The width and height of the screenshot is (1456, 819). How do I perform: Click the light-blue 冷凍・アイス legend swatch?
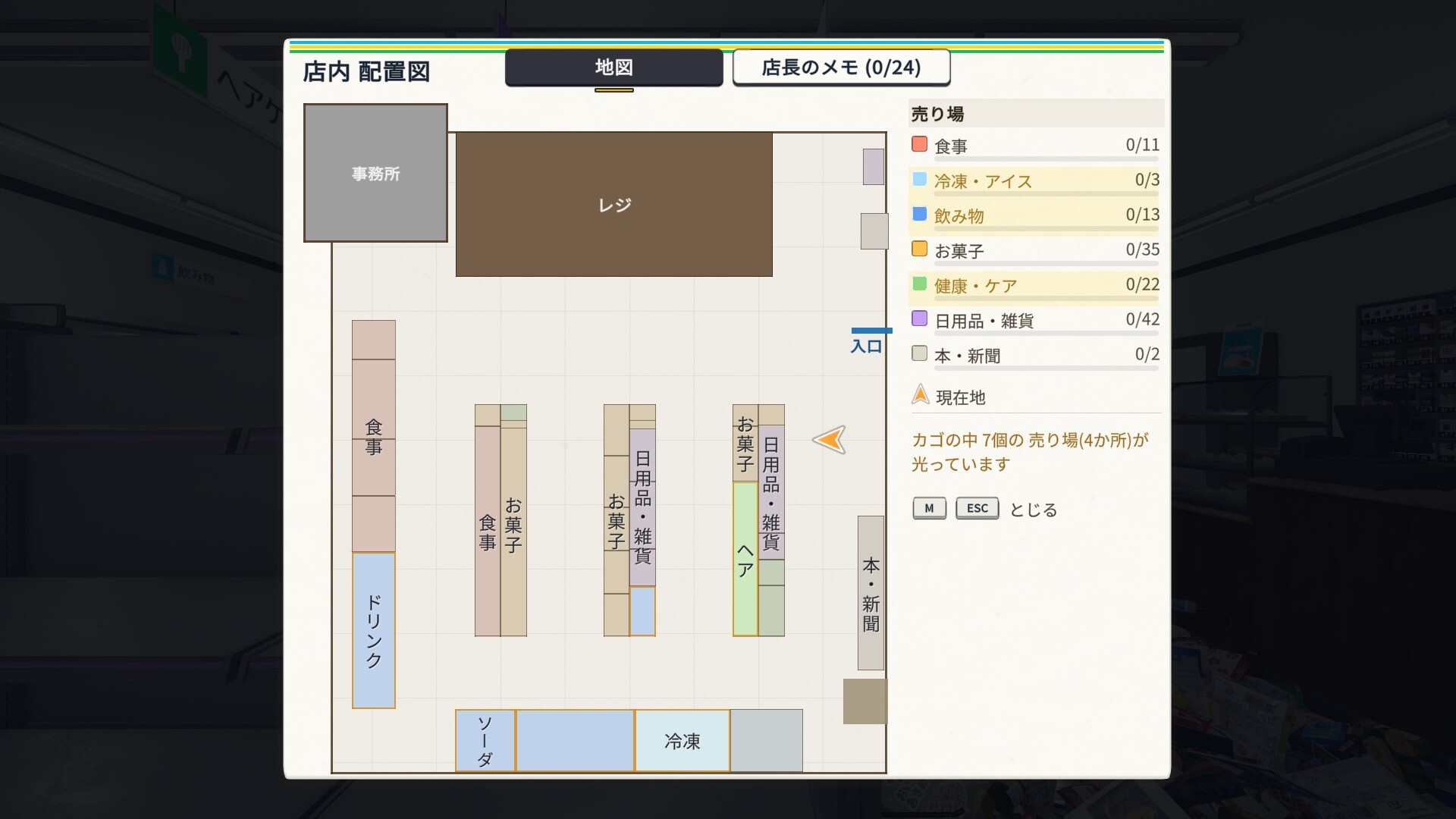click(x=920, y=179)
